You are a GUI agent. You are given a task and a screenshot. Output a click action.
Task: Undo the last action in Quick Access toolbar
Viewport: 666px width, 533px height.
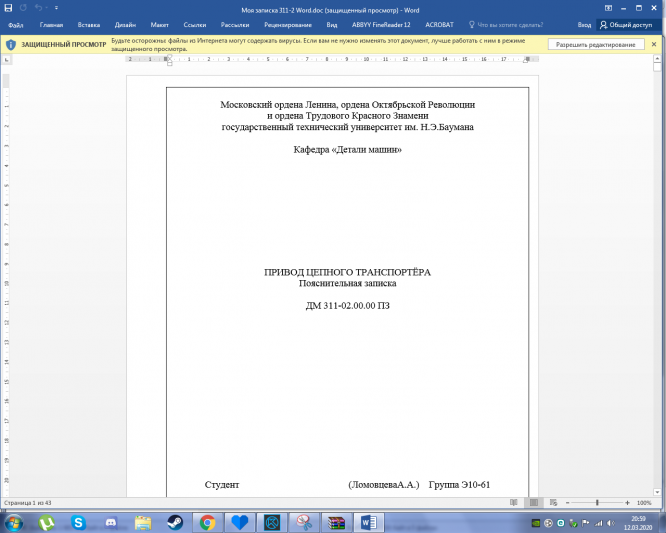point(39,8)
